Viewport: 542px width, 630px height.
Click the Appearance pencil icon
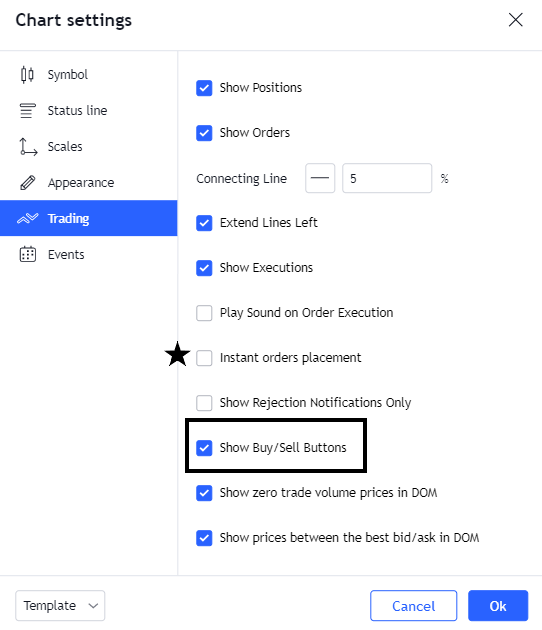click(27, 183)
